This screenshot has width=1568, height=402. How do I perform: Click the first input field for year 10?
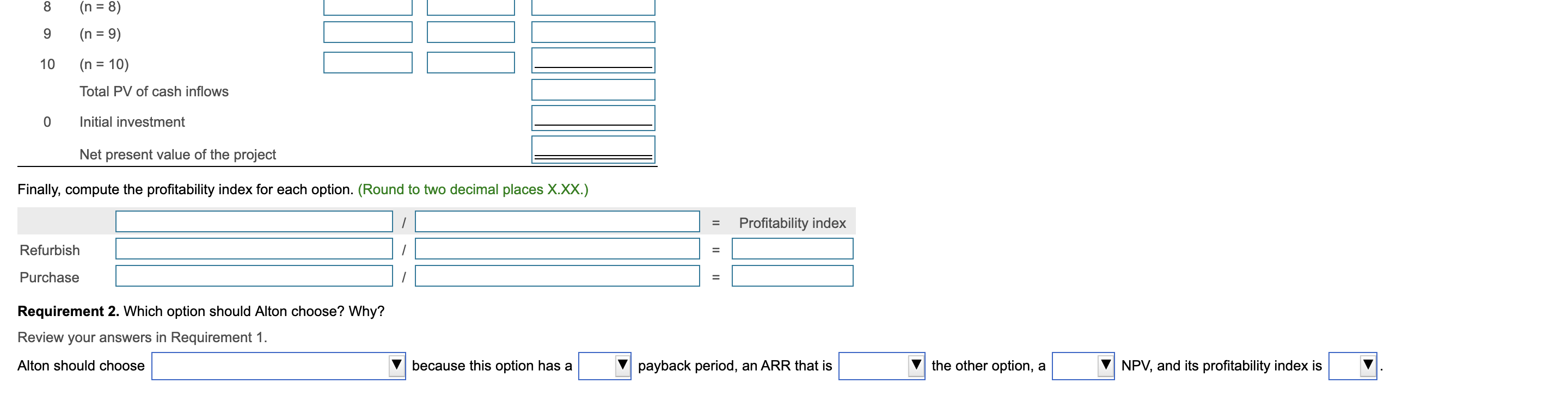coord(367,61)
